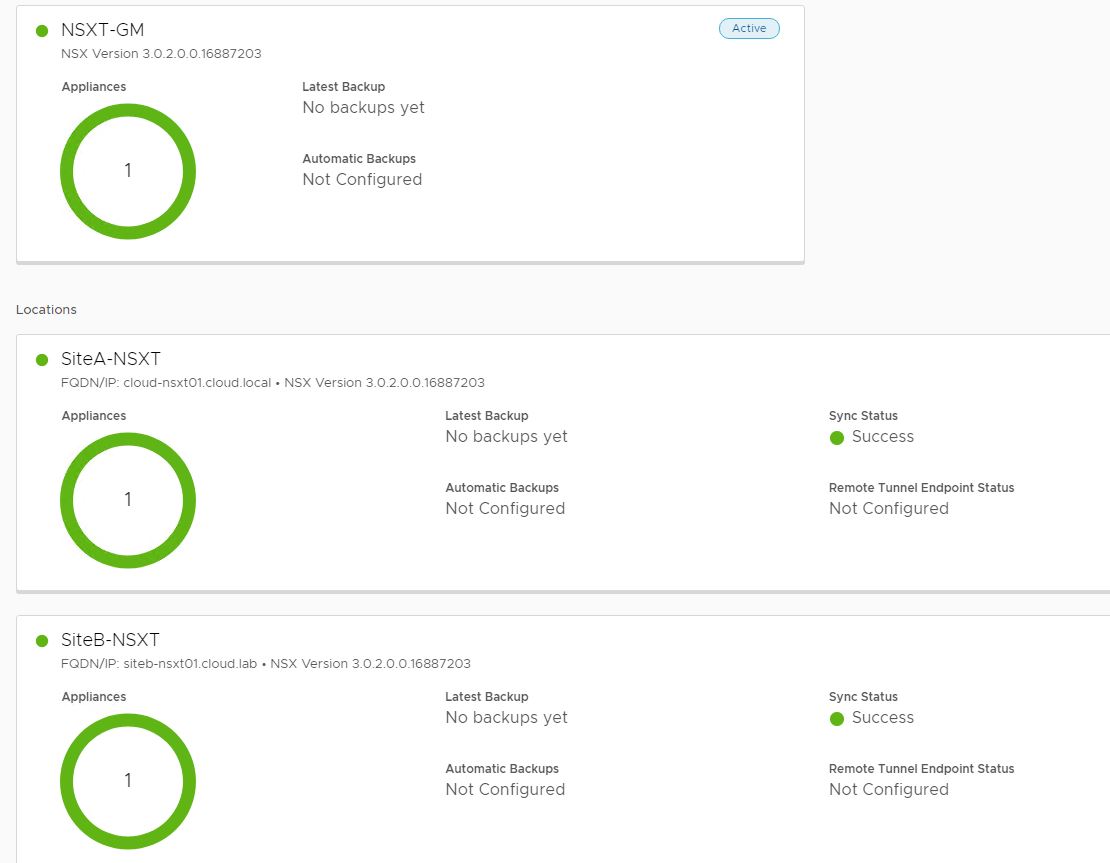Click SiteA-NSXT Automatic Backups Not Configured
This screenshot has height=863, width=1110.
505,509
